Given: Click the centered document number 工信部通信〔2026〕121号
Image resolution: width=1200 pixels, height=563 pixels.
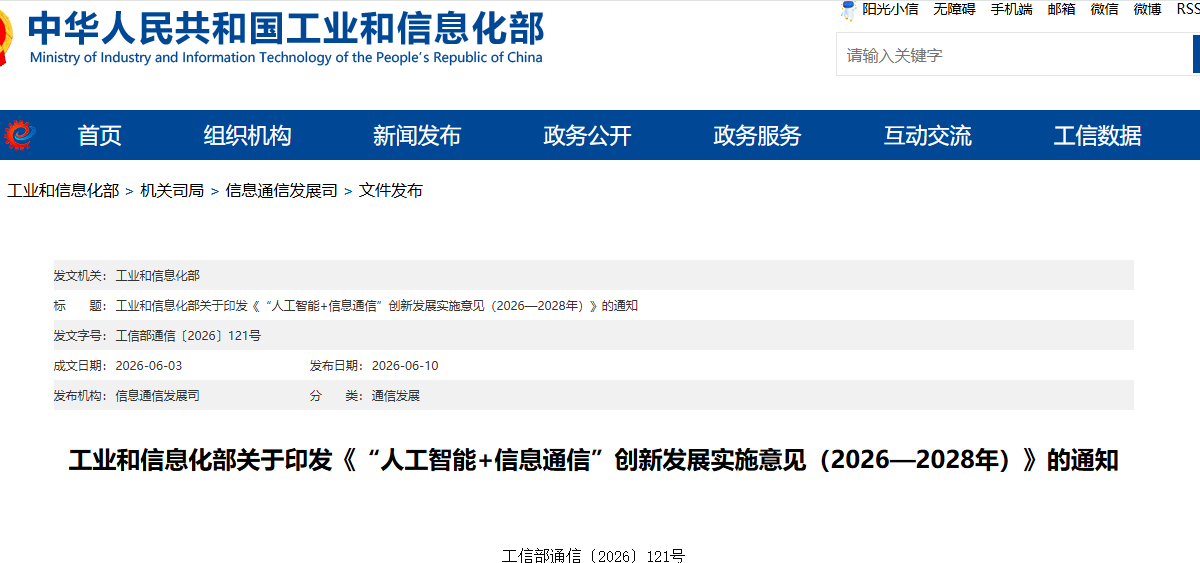Looking at the screenshot, I should 593,556.
